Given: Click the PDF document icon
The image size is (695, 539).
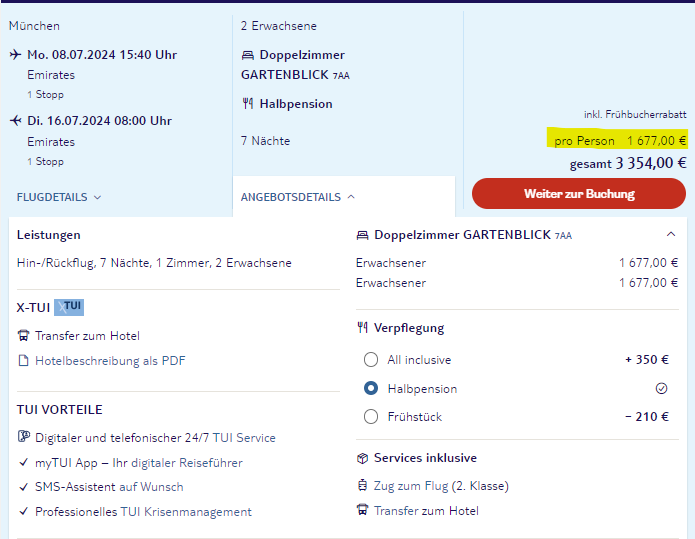Looking at the screenshot, I should coord(23,360).
